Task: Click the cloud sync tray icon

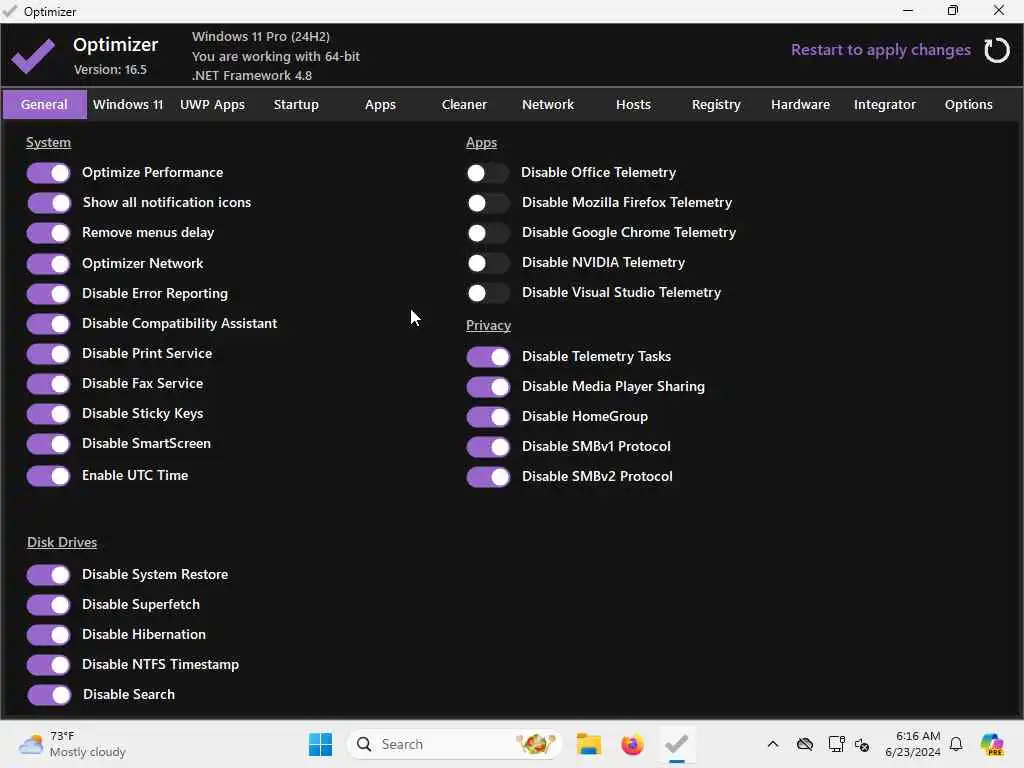Action: (805, 744)
